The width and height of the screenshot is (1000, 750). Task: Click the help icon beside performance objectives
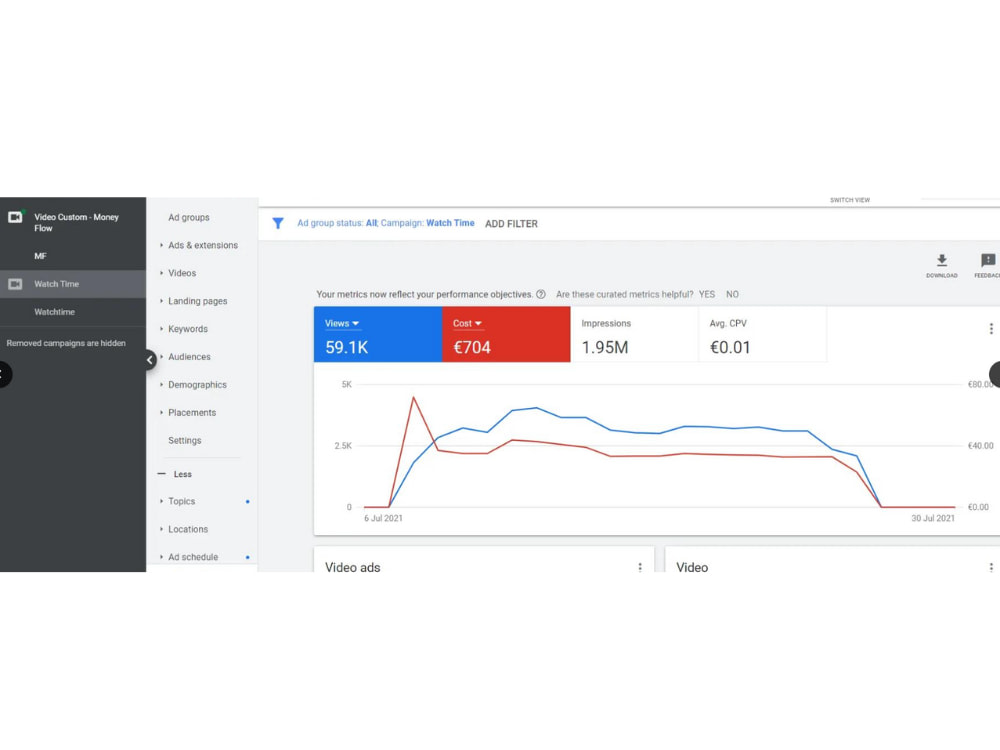(x=541, y=294)
